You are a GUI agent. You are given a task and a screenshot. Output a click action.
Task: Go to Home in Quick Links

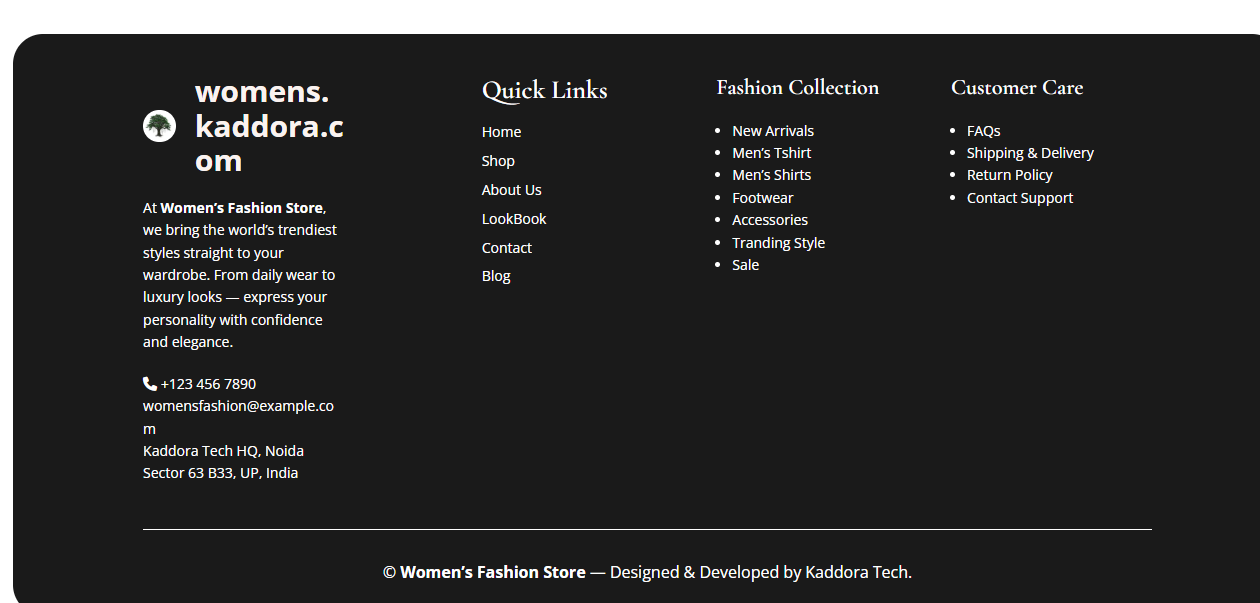501,132
